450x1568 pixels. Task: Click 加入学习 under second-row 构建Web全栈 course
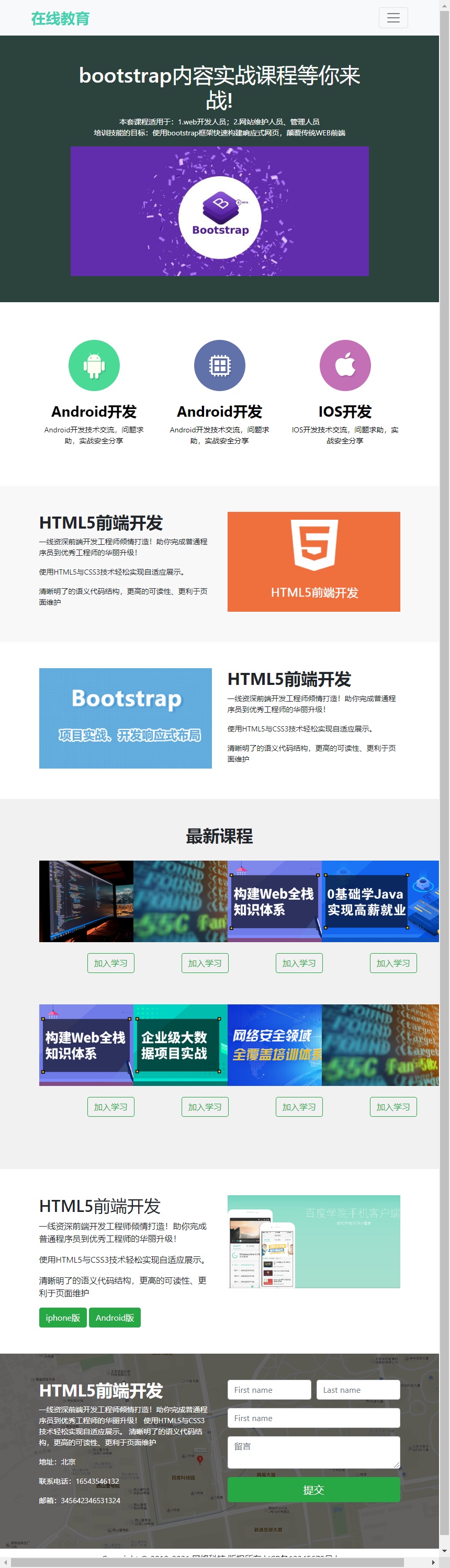point(111,1107)
